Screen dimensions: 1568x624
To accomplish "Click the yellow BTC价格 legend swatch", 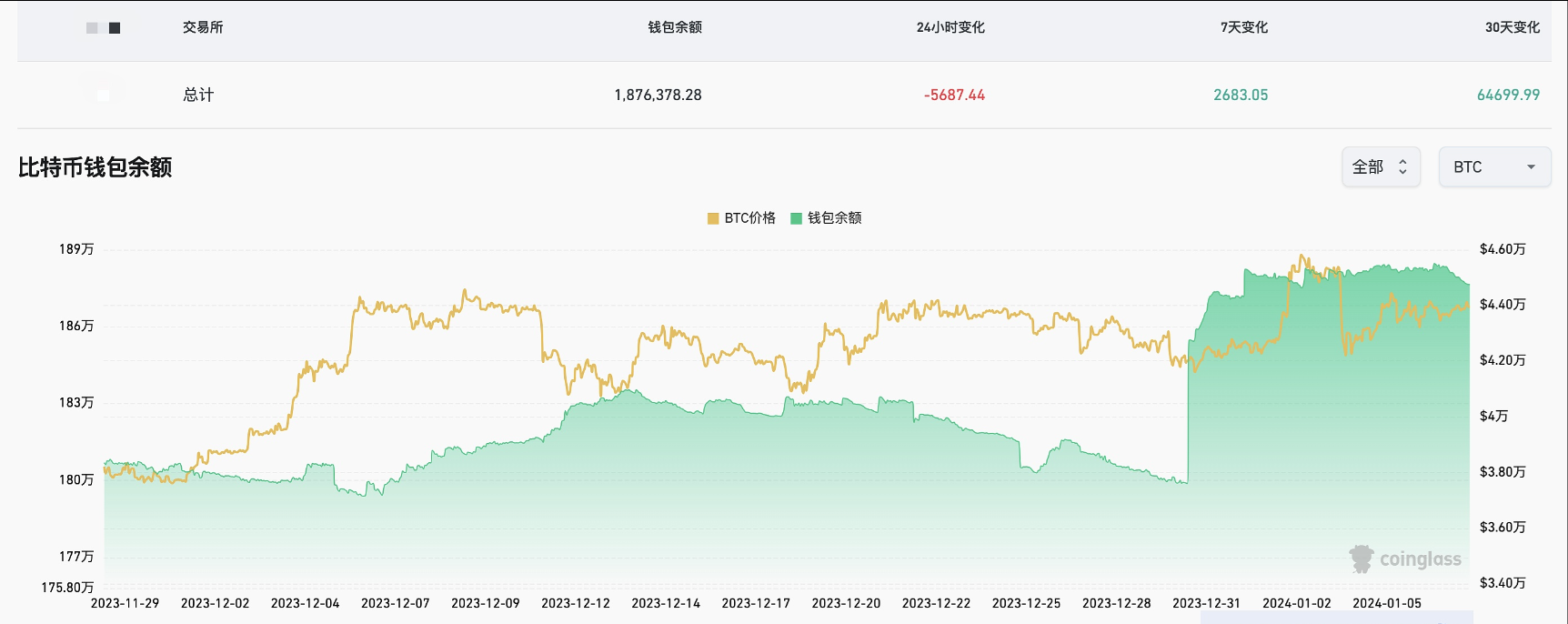I will [x=713, y=218].
